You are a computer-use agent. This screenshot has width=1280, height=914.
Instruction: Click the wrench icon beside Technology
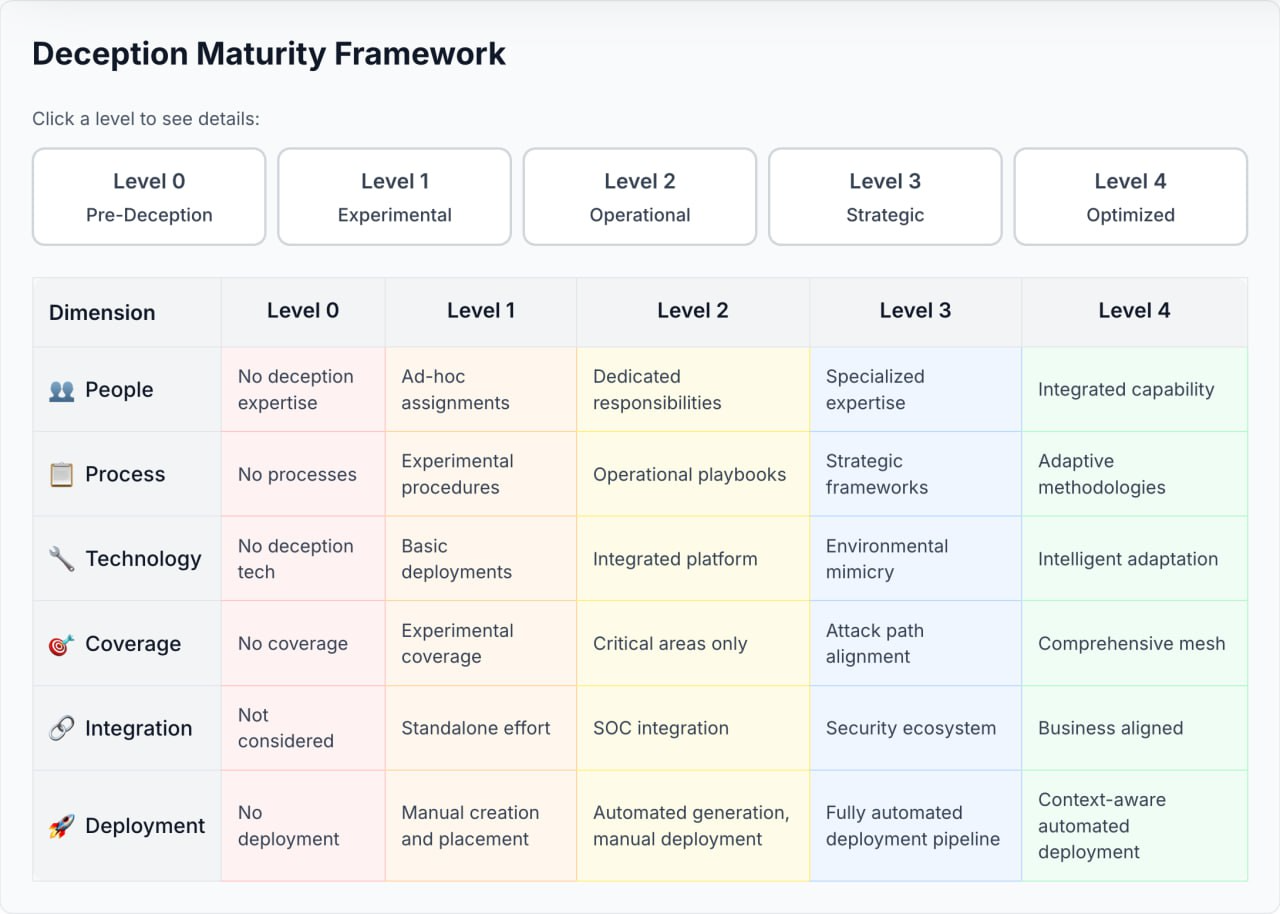[62, 559]
